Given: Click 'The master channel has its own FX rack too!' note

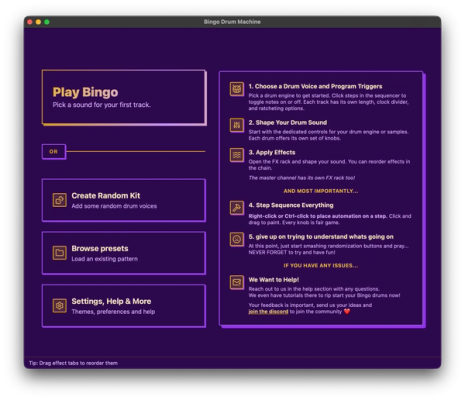Looking at the screenshot, I should point(302,178).
